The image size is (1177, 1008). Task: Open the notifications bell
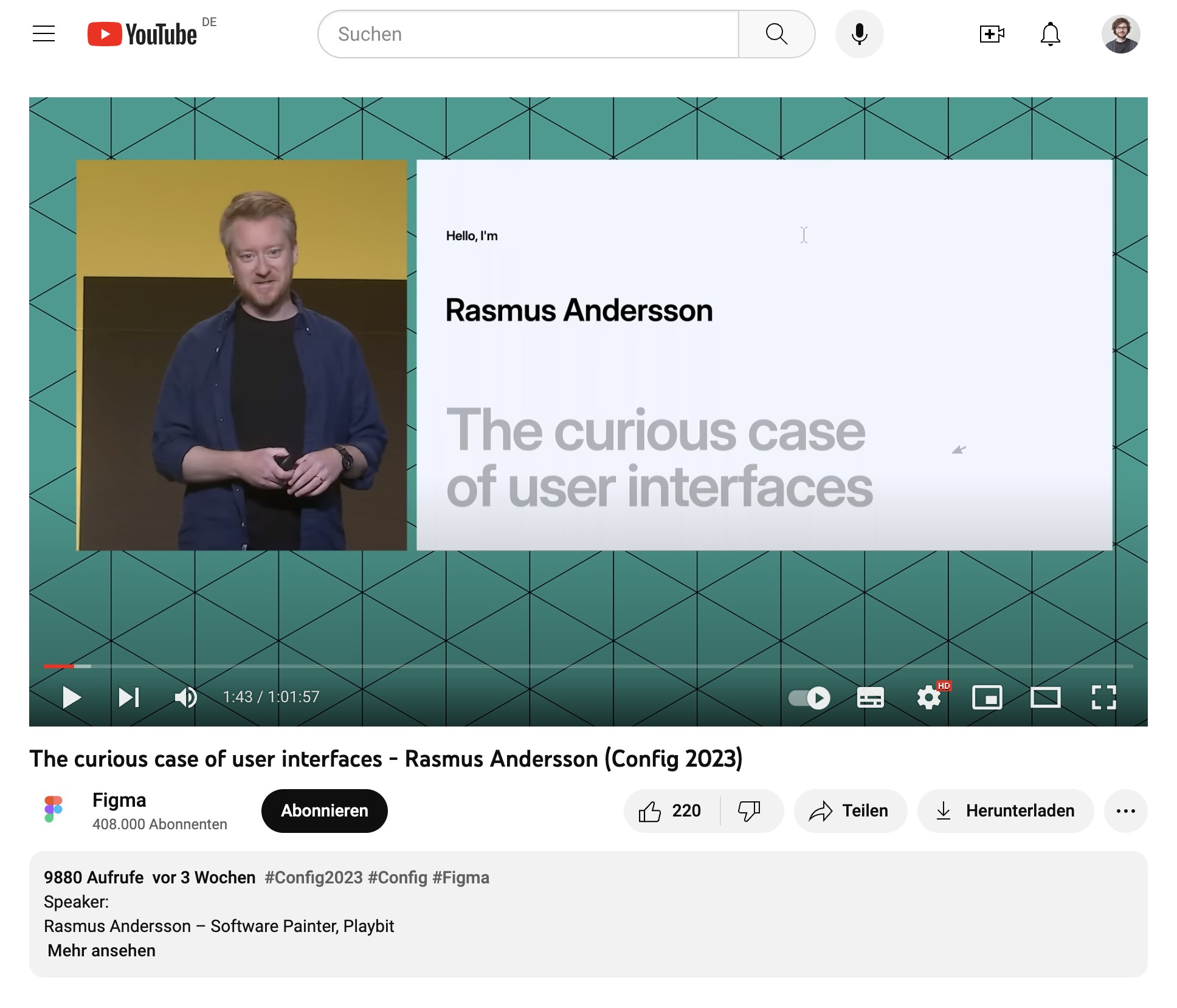pos(1050,34)
